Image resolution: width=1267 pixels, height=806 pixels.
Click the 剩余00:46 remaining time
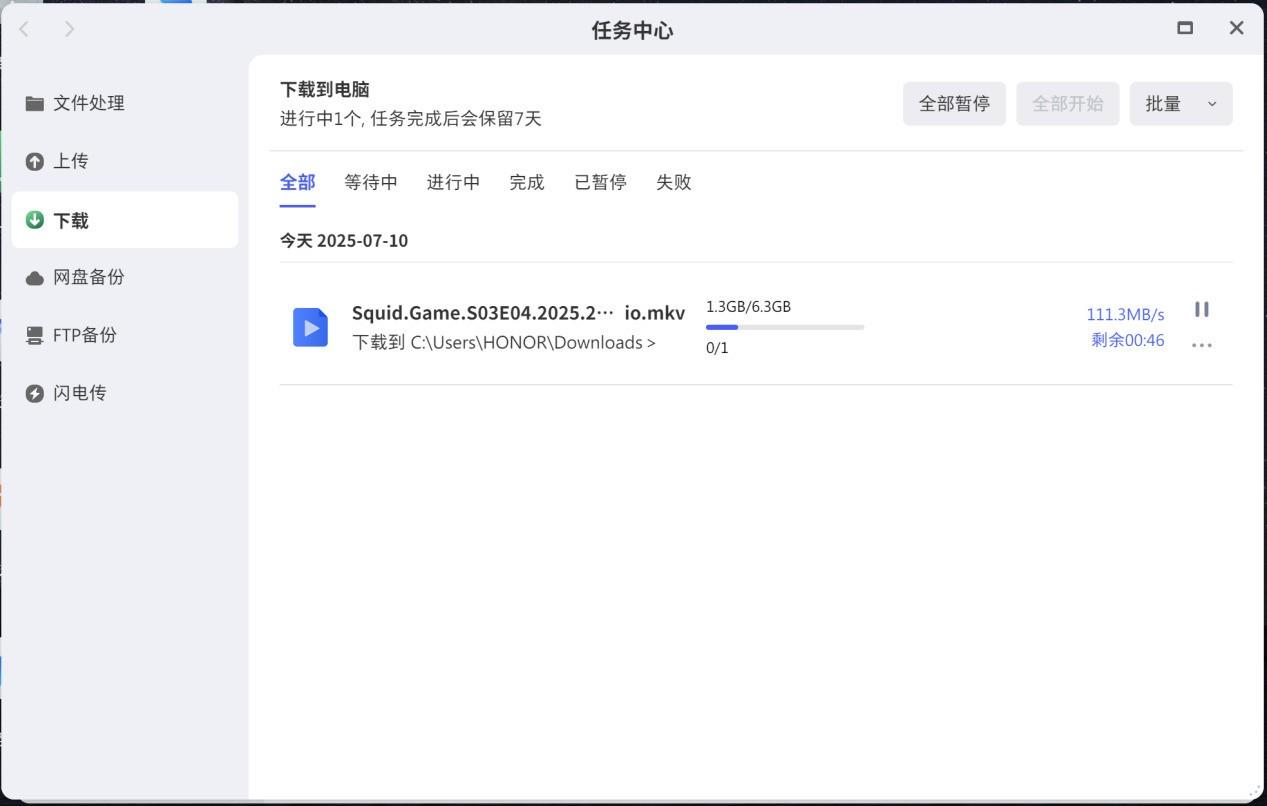click(x=1128, y=340)
